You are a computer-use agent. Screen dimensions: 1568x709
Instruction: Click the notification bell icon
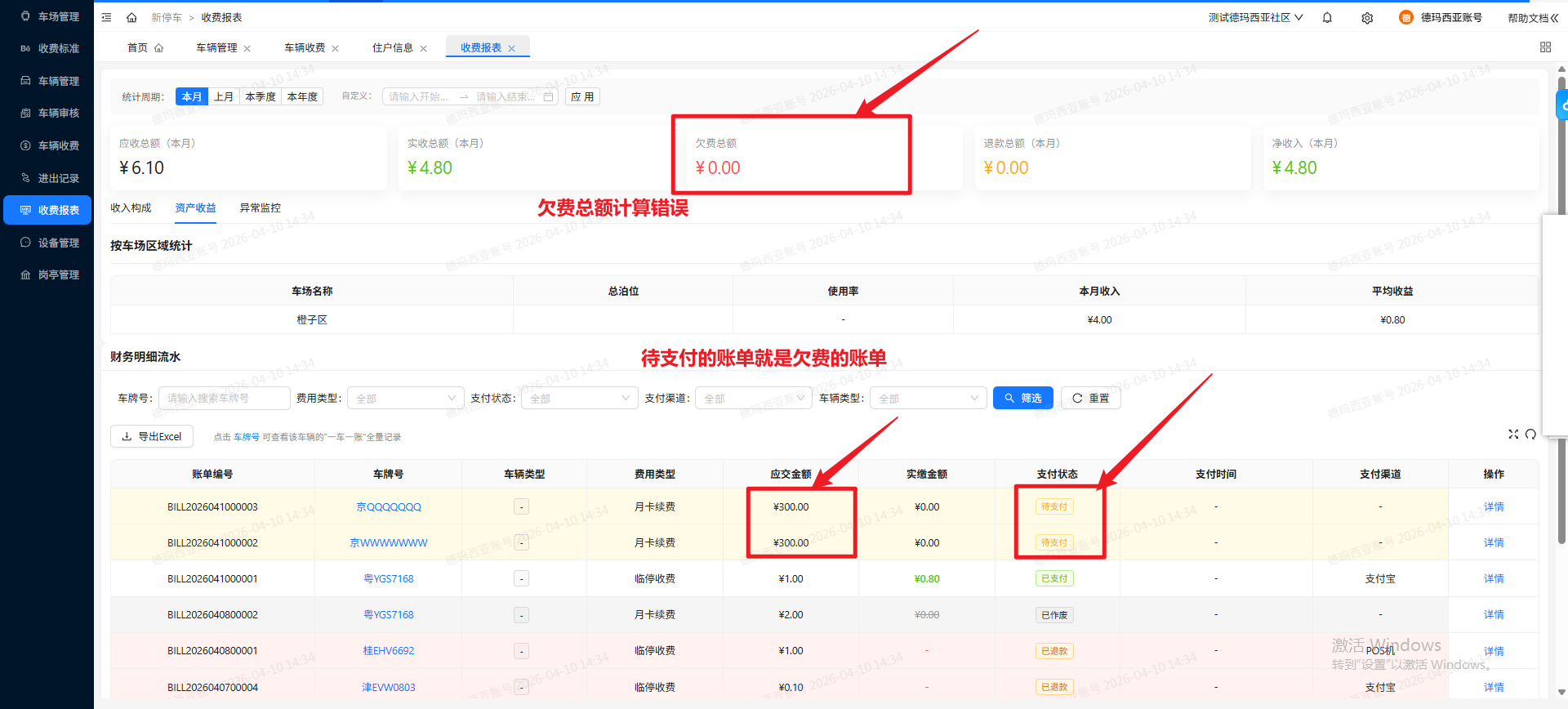(x=1327, y=17)
